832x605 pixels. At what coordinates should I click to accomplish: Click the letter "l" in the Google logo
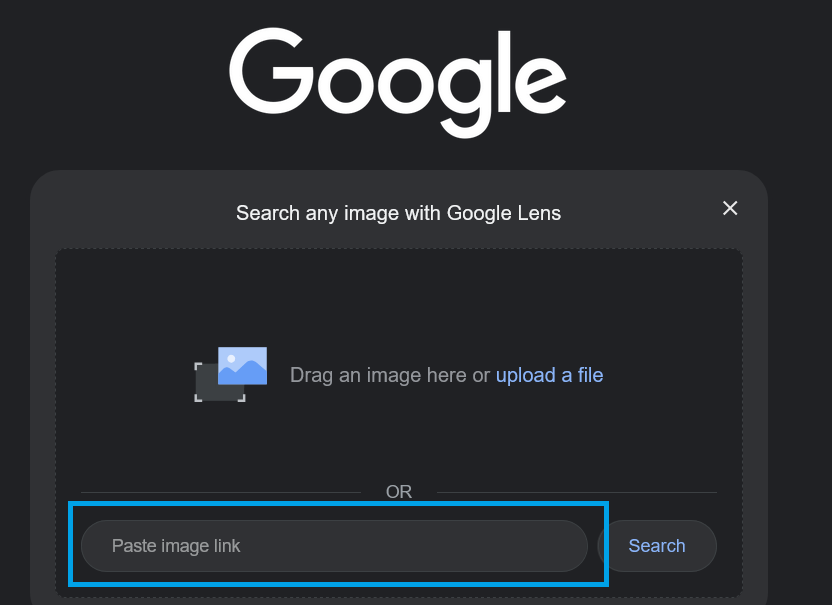502,71
